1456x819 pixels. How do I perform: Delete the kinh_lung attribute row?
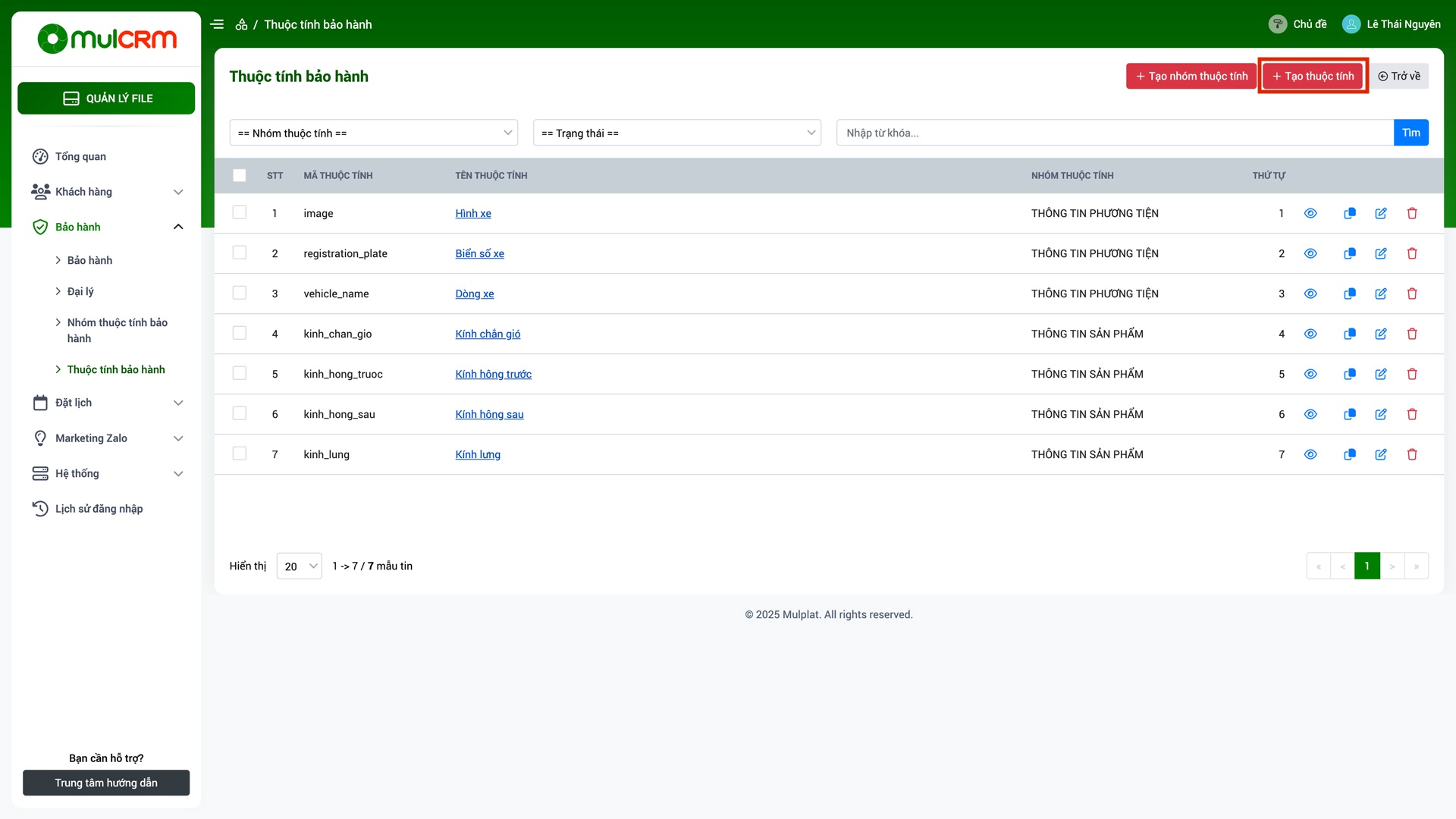[x=1412, y=454]
